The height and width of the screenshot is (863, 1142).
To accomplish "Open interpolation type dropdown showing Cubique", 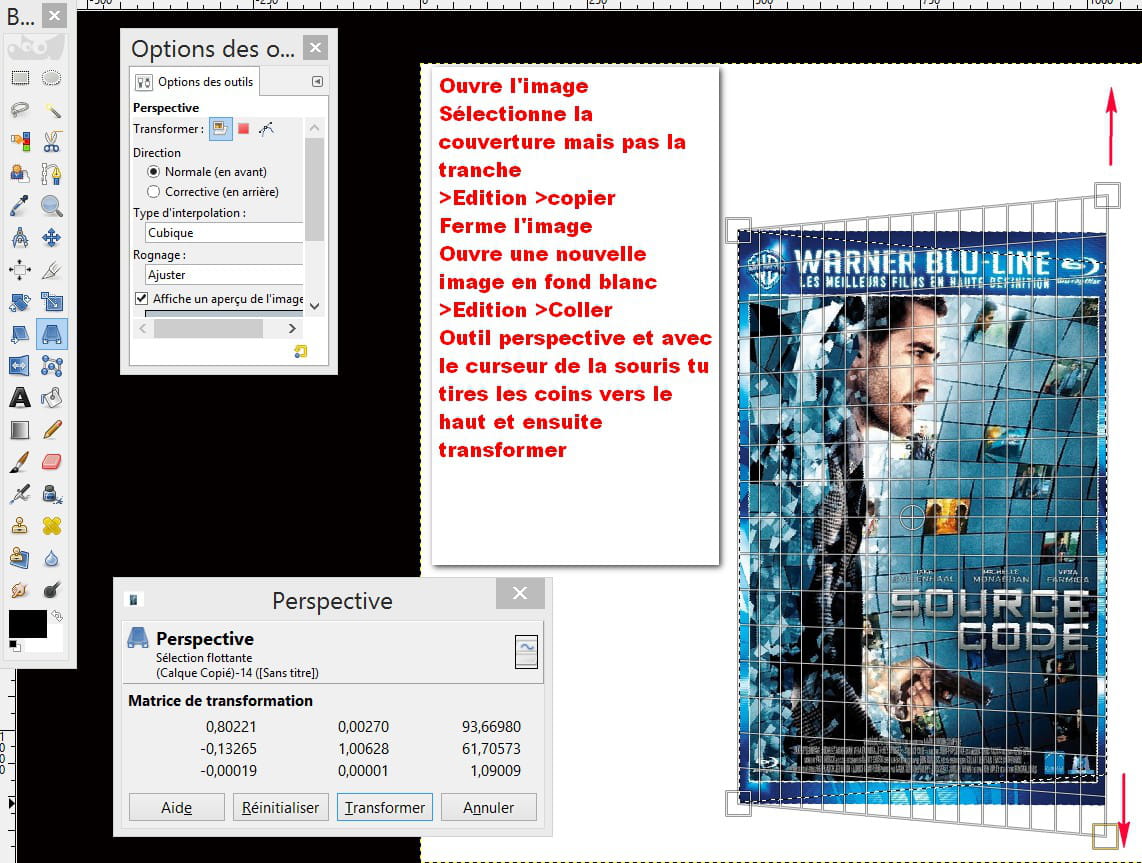I will [222, 233].
